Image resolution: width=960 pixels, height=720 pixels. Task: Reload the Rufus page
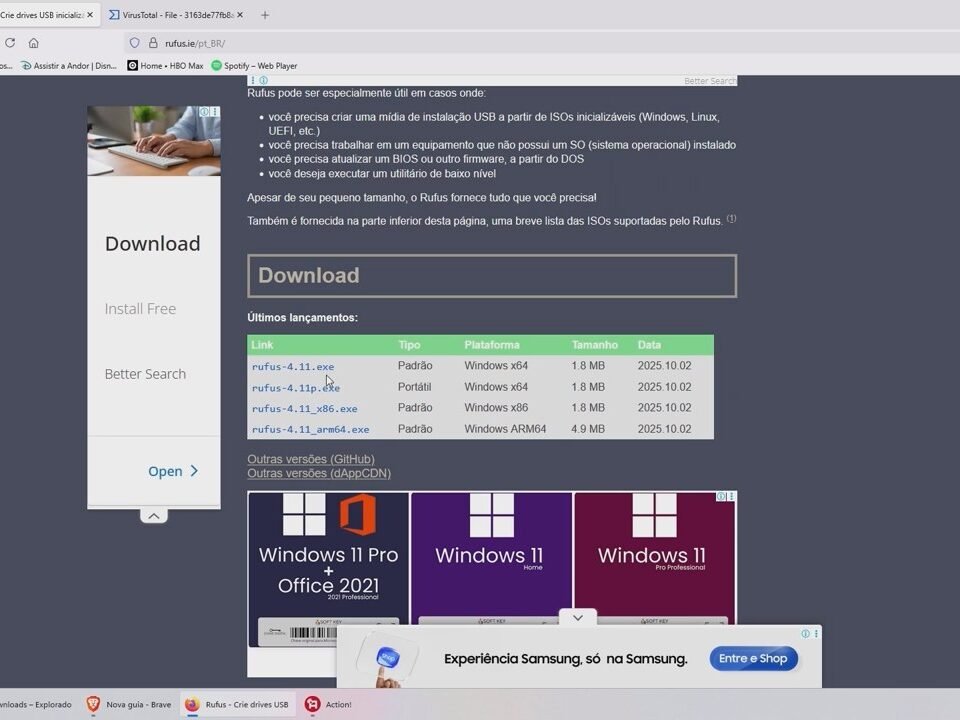[x=10, y=43]
